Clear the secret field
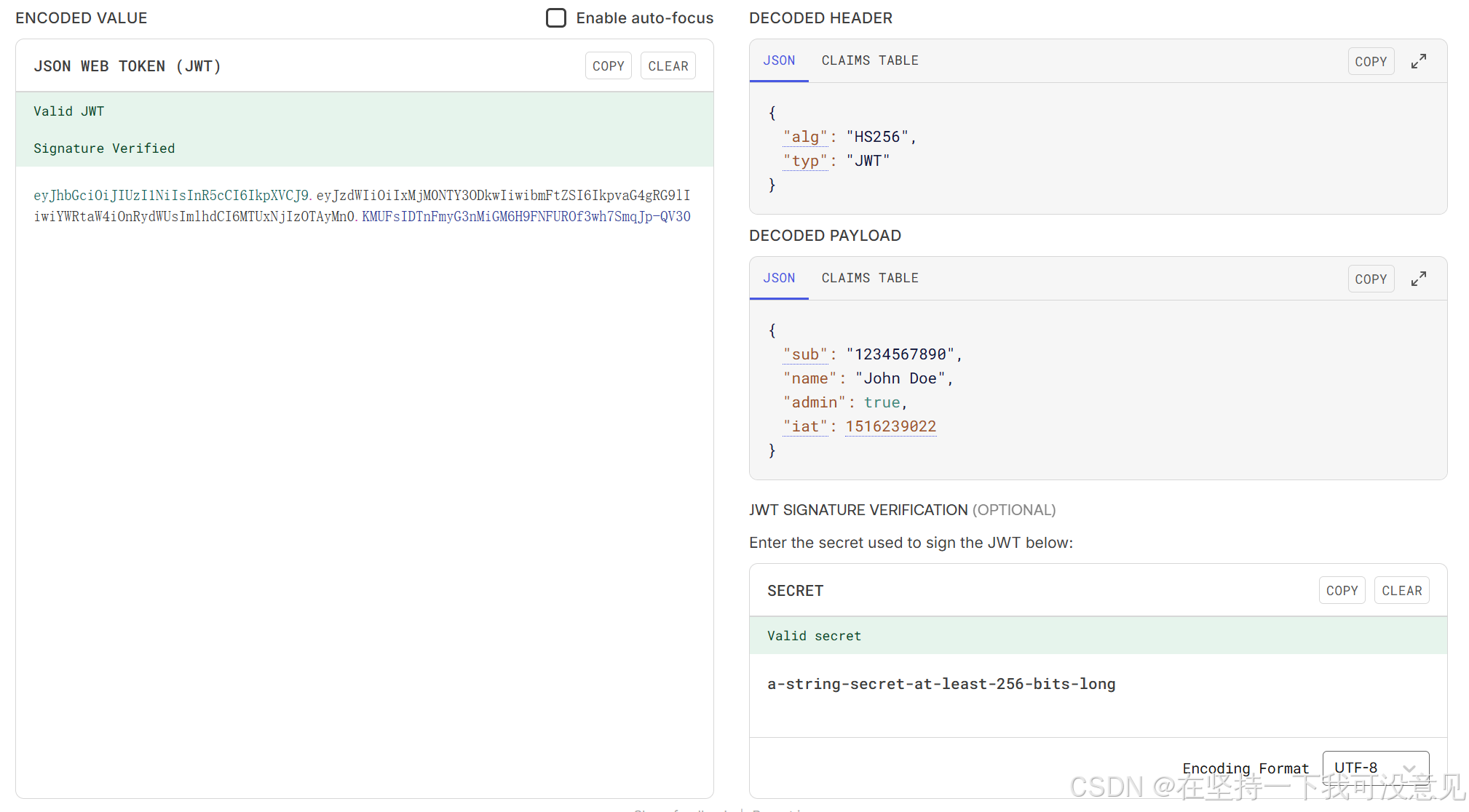The width and height of the screenshot is (1469, 812). (x=1401, y=590)
